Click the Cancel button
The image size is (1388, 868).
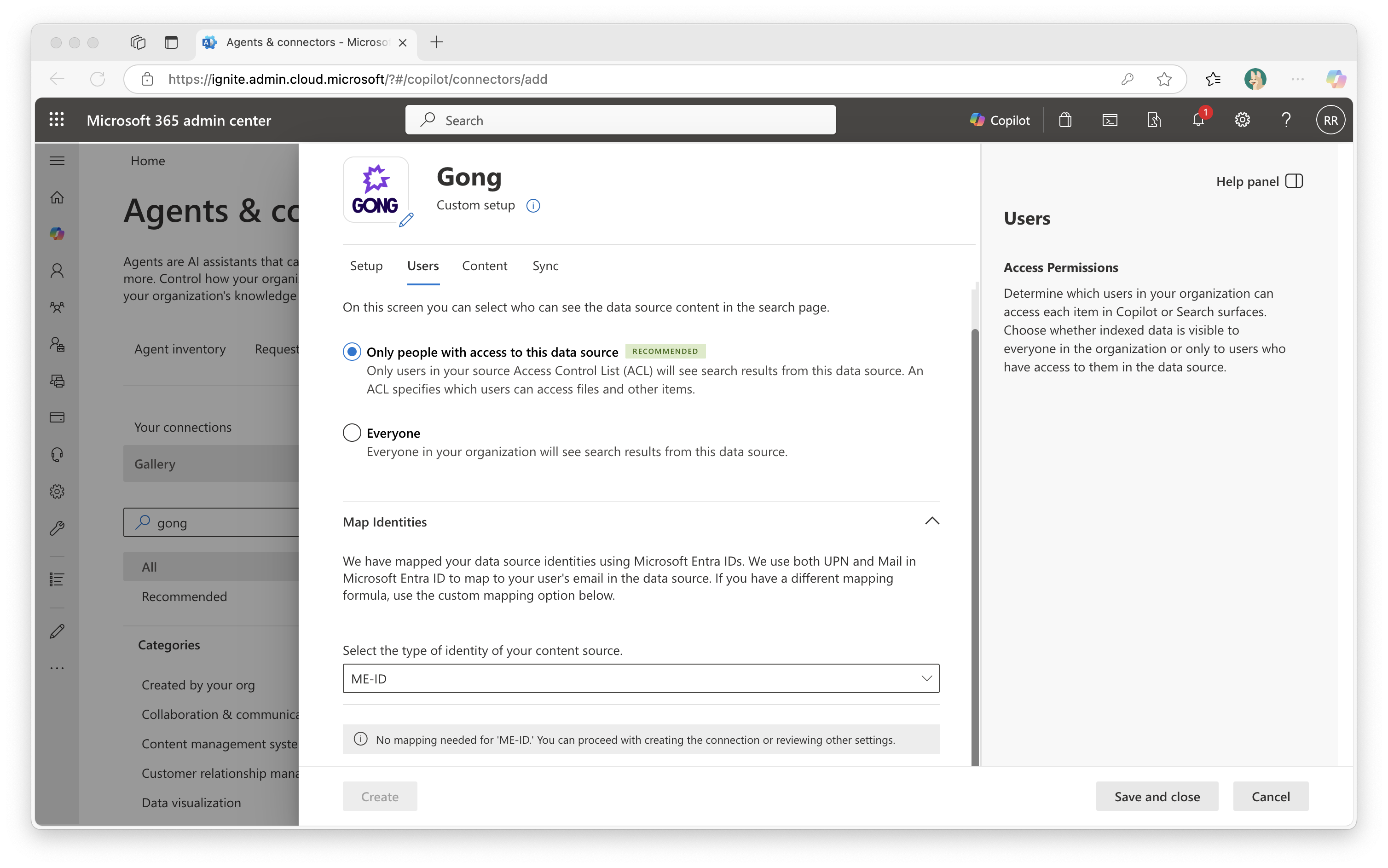[x=1270, y=796]
